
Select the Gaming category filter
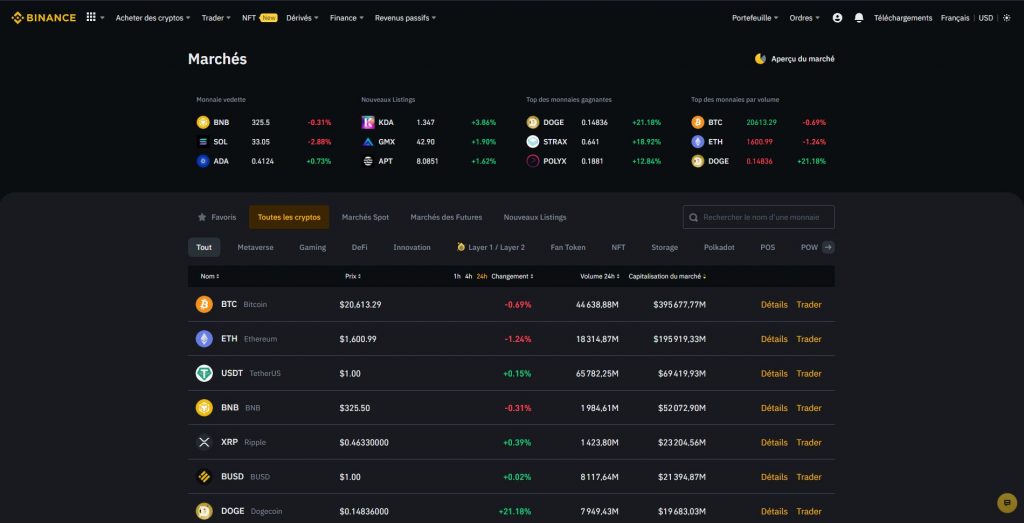pos(312,247)
